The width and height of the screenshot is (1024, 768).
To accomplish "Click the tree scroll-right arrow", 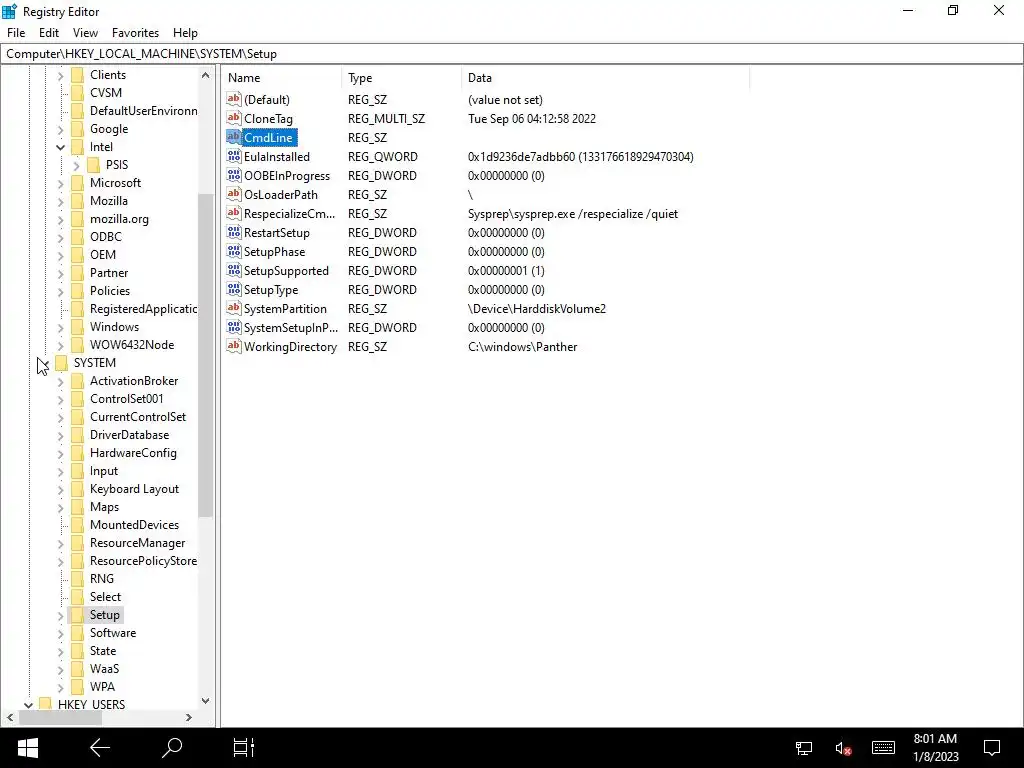I will [189, 717].
